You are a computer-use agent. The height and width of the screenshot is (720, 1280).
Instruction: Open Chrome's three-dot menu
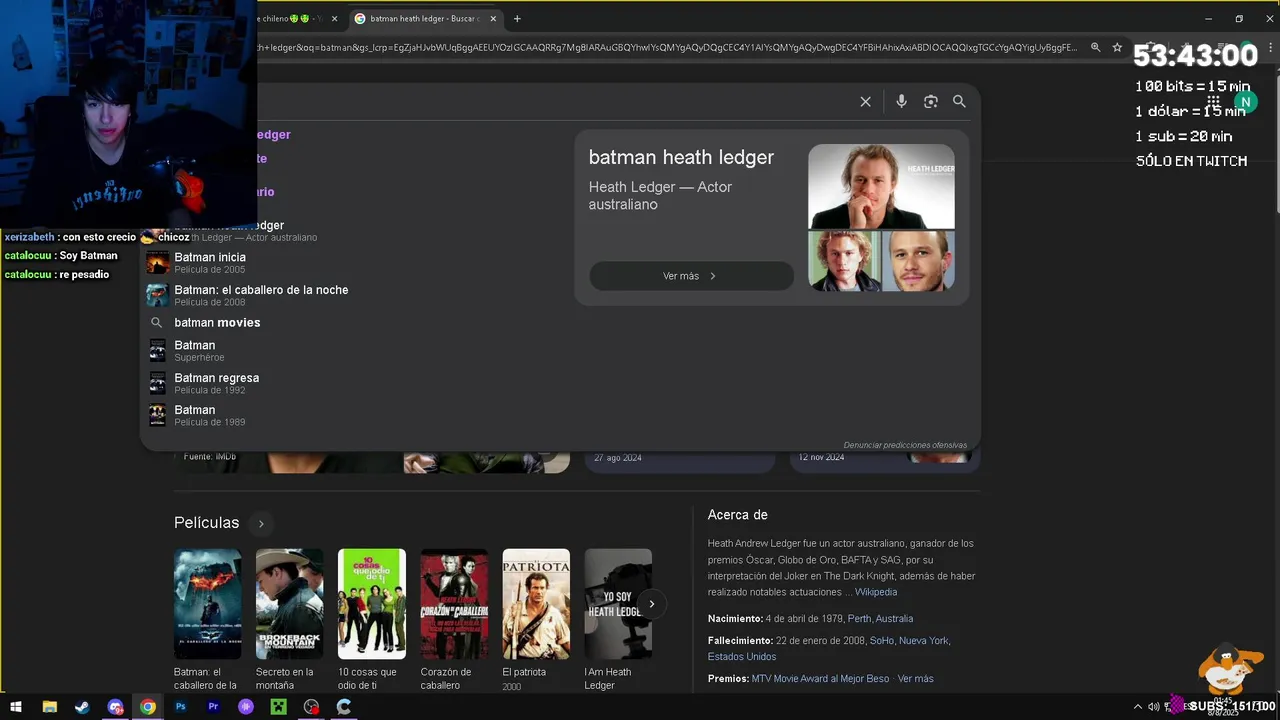coord(1270,47)
